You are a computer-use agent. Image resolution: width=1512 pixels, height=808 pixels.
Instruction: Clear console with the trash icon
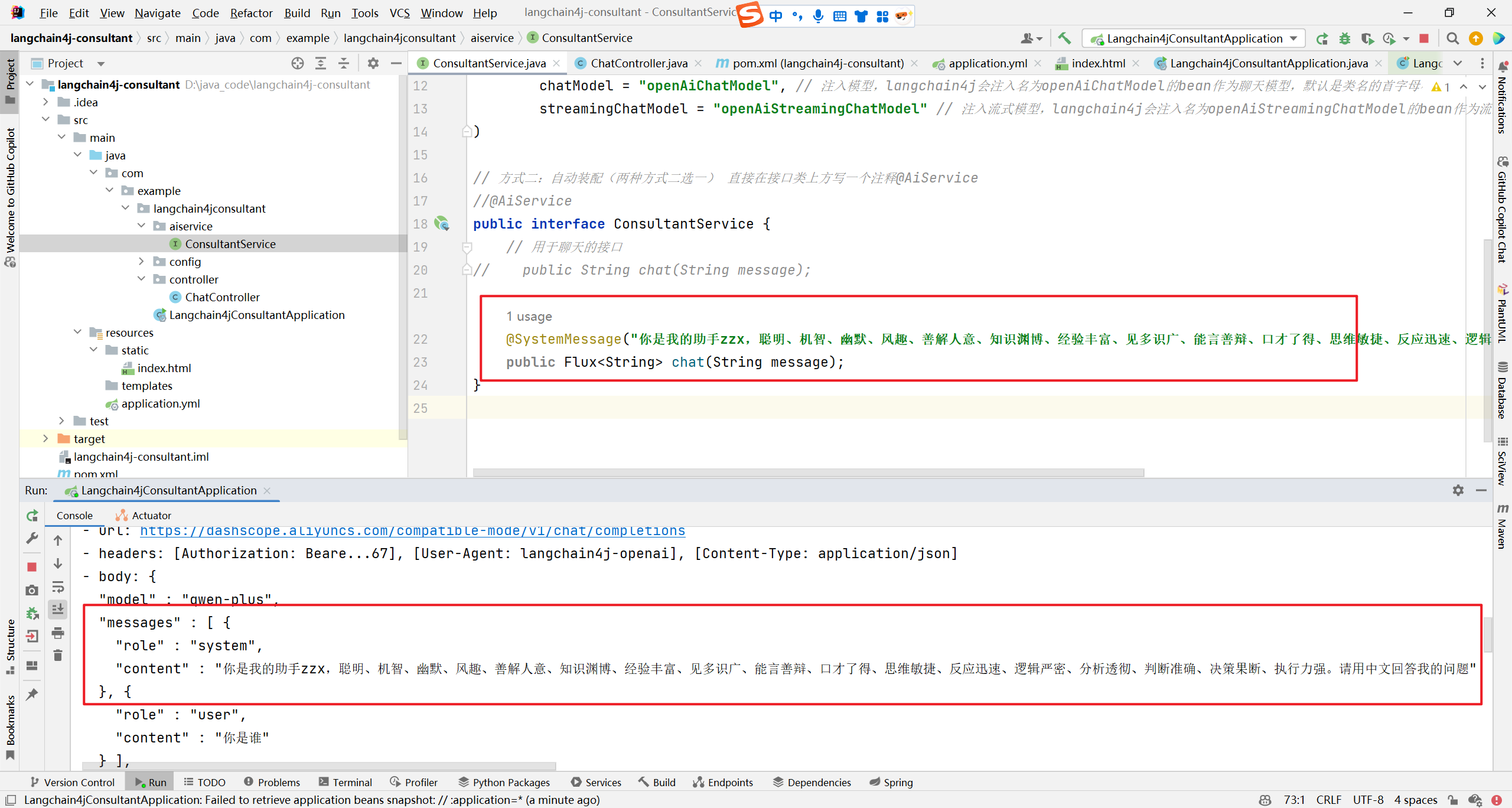(x=58, y=656)
